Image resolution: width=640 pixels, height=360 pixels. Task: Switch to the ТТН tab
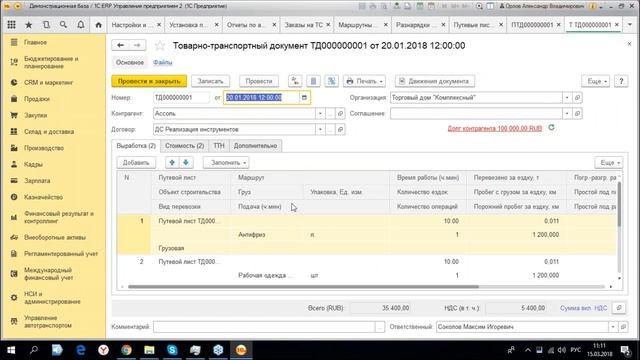219,146
